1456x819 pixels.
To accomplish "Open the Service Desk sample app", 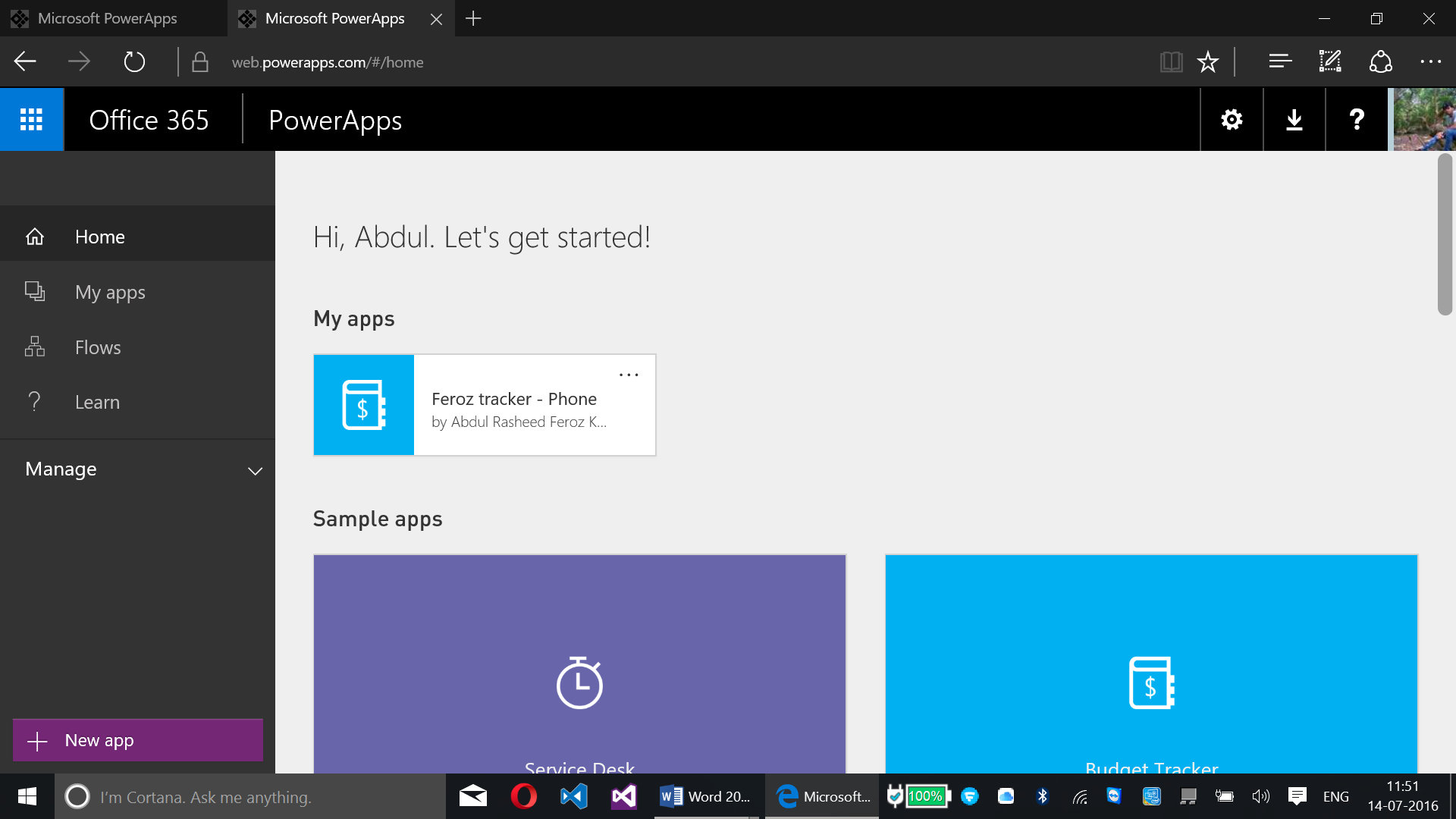I will pyautogui.click(x=579, y=664).
